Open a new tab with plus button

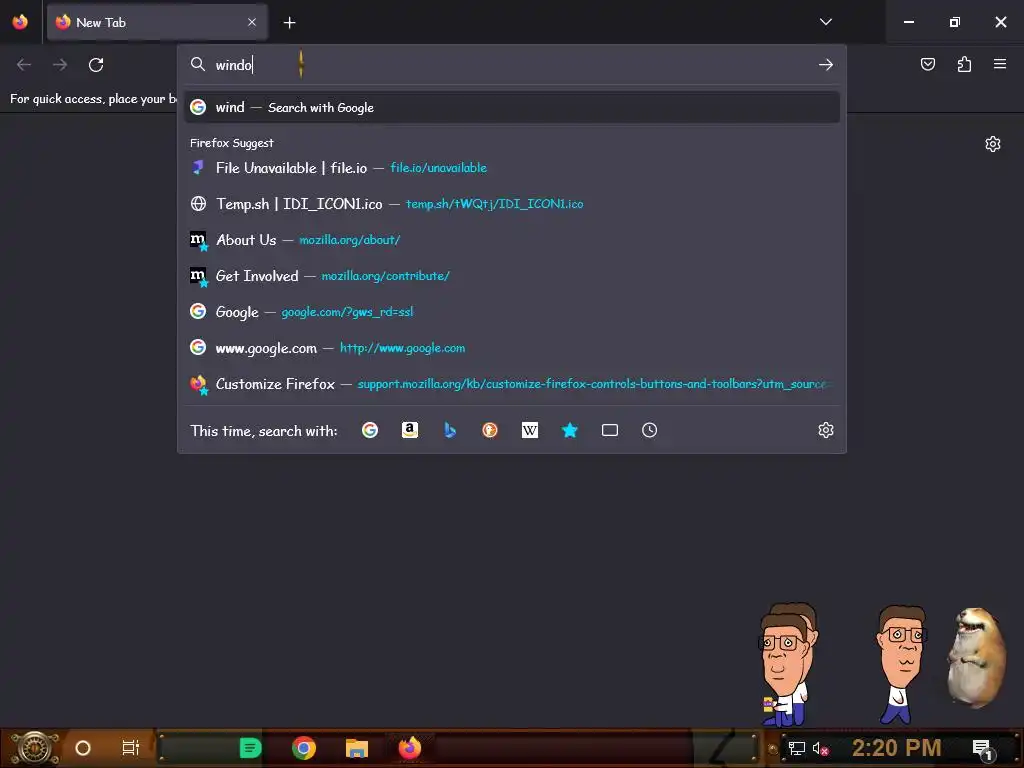[289, 23]
